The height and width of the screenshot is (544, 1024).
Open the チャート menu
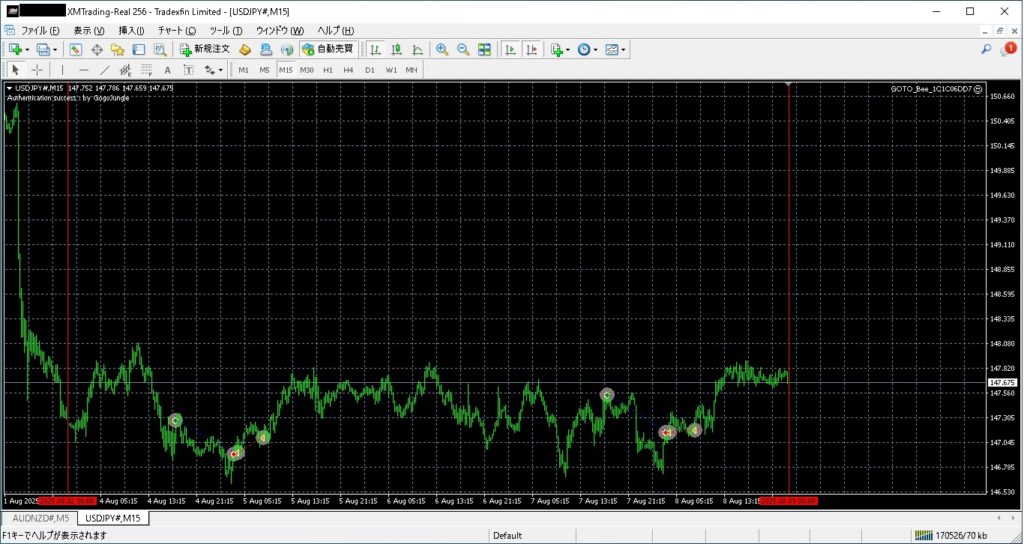pos(177,31)
